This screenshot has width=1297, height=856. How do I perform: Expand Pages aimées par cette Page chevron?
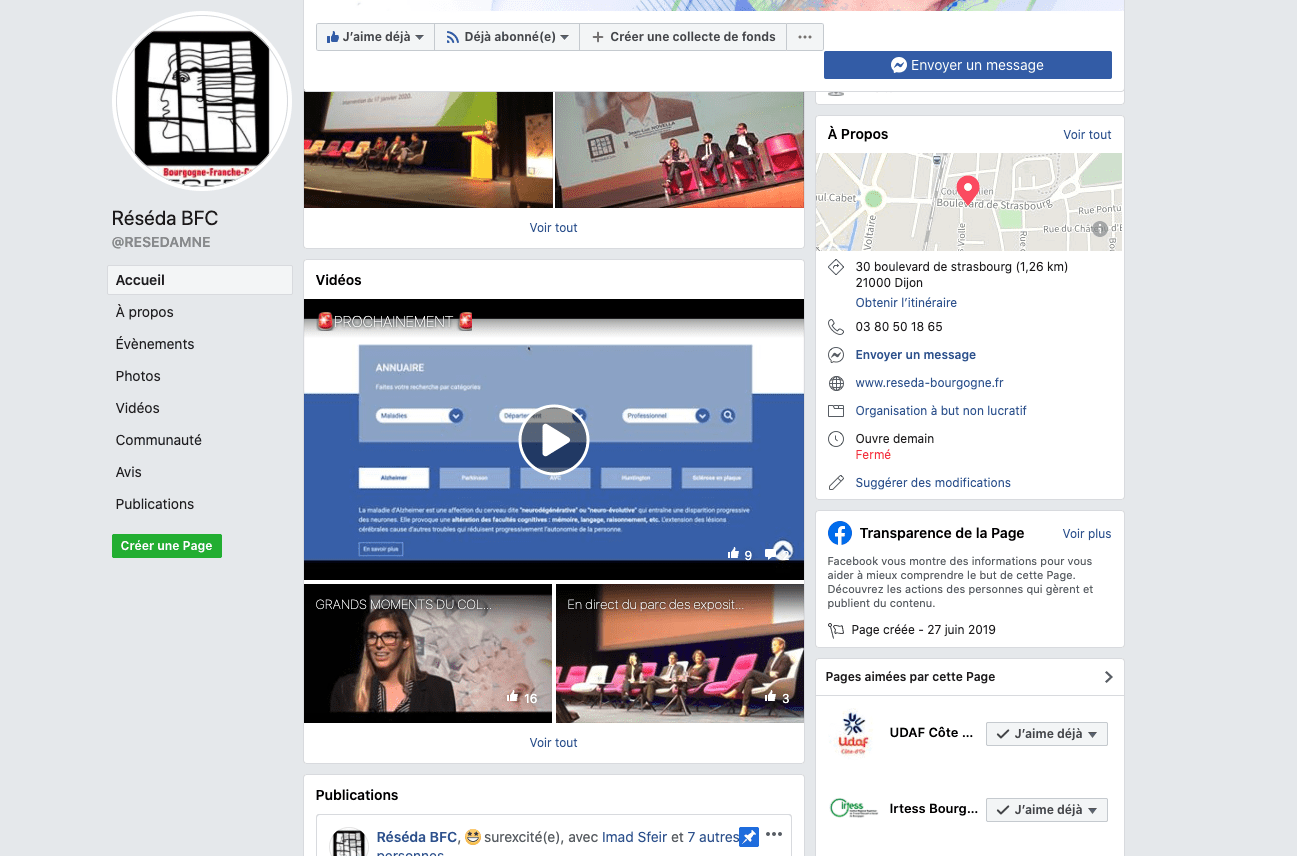[1108, 677]
